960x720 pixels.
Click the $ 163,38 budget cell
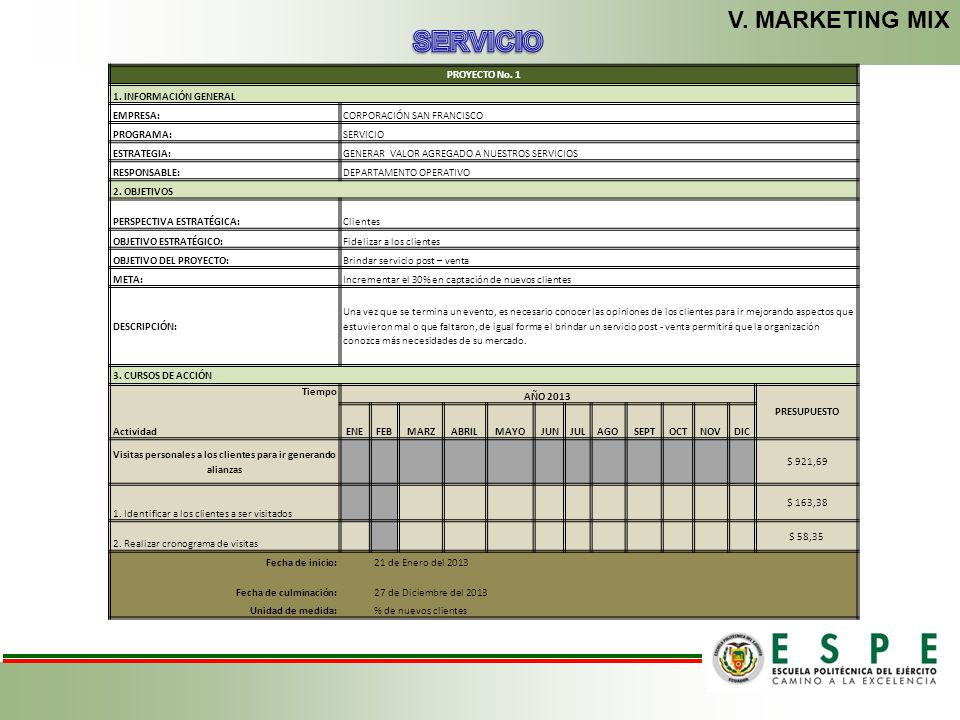pyautogui.click(x=807, y=503)
